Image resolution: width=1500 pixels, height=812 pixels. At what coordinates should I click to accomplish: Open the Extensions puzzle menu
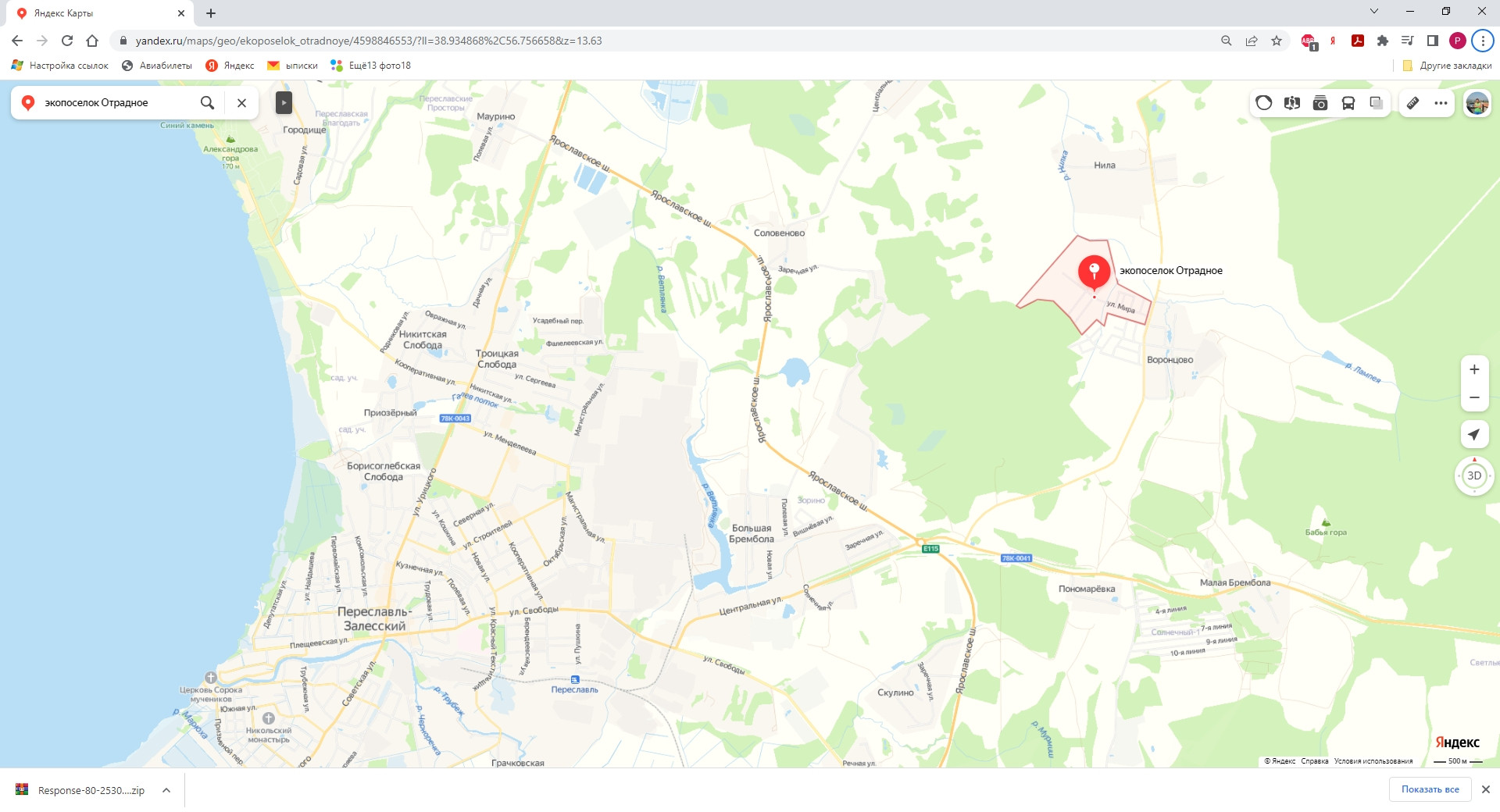click(x=1383, y=41)
